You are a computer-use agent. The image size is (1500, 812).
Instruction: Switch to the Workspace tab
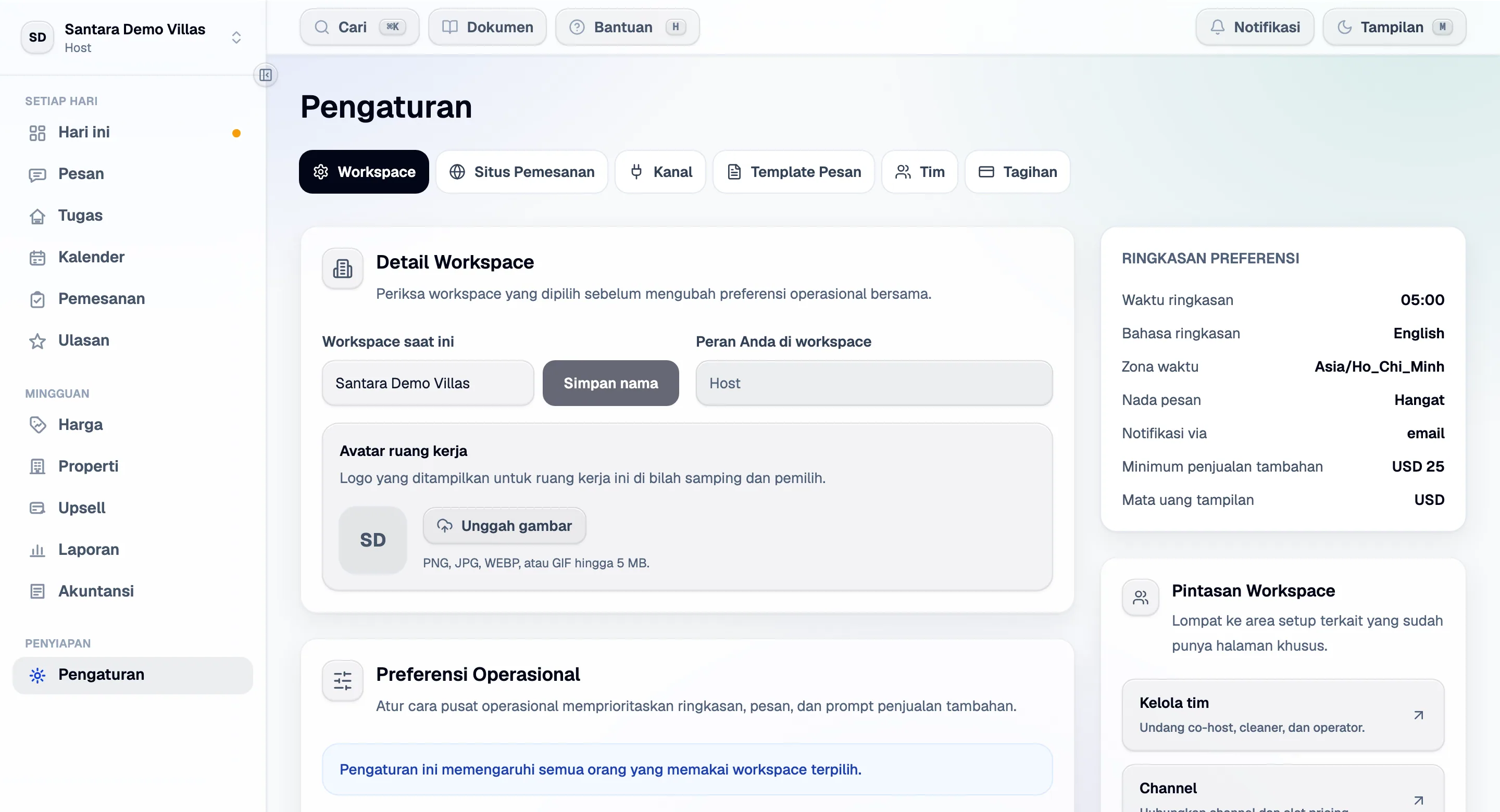pyautogui.click(x=364, y=172)
